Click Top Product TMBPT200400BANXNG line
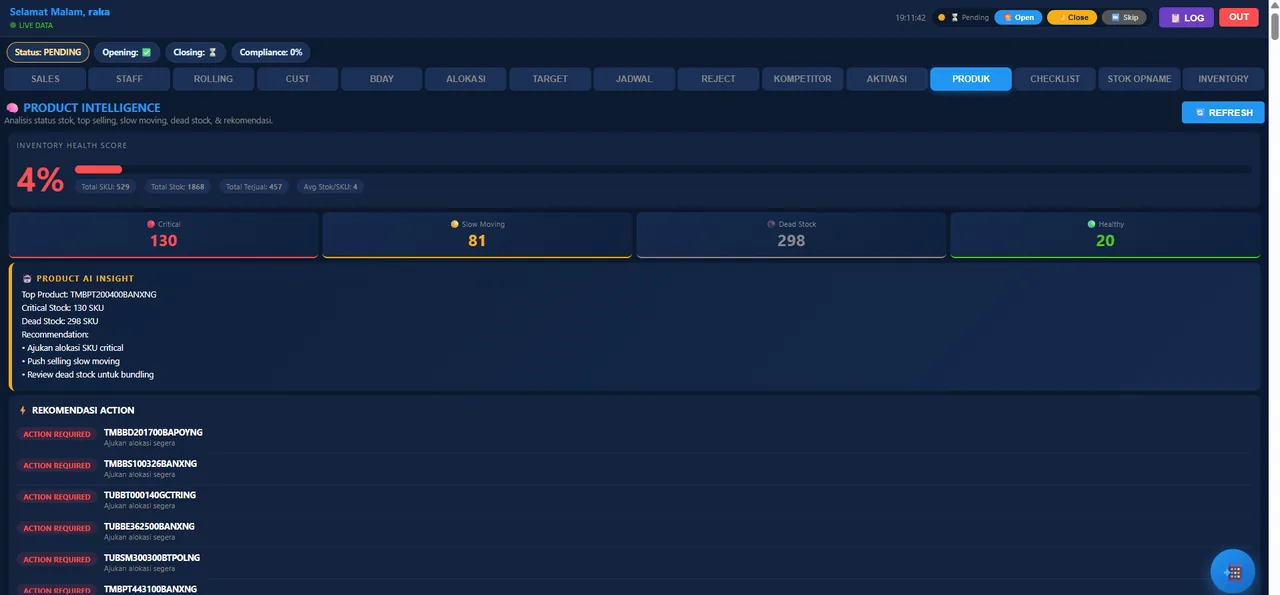The image size is (1280, 595). click(89, 295)
